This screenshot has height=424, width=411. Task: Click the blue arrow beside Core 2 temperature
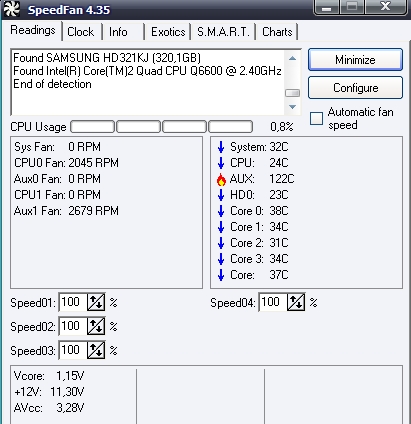click(x=221, y=243)
